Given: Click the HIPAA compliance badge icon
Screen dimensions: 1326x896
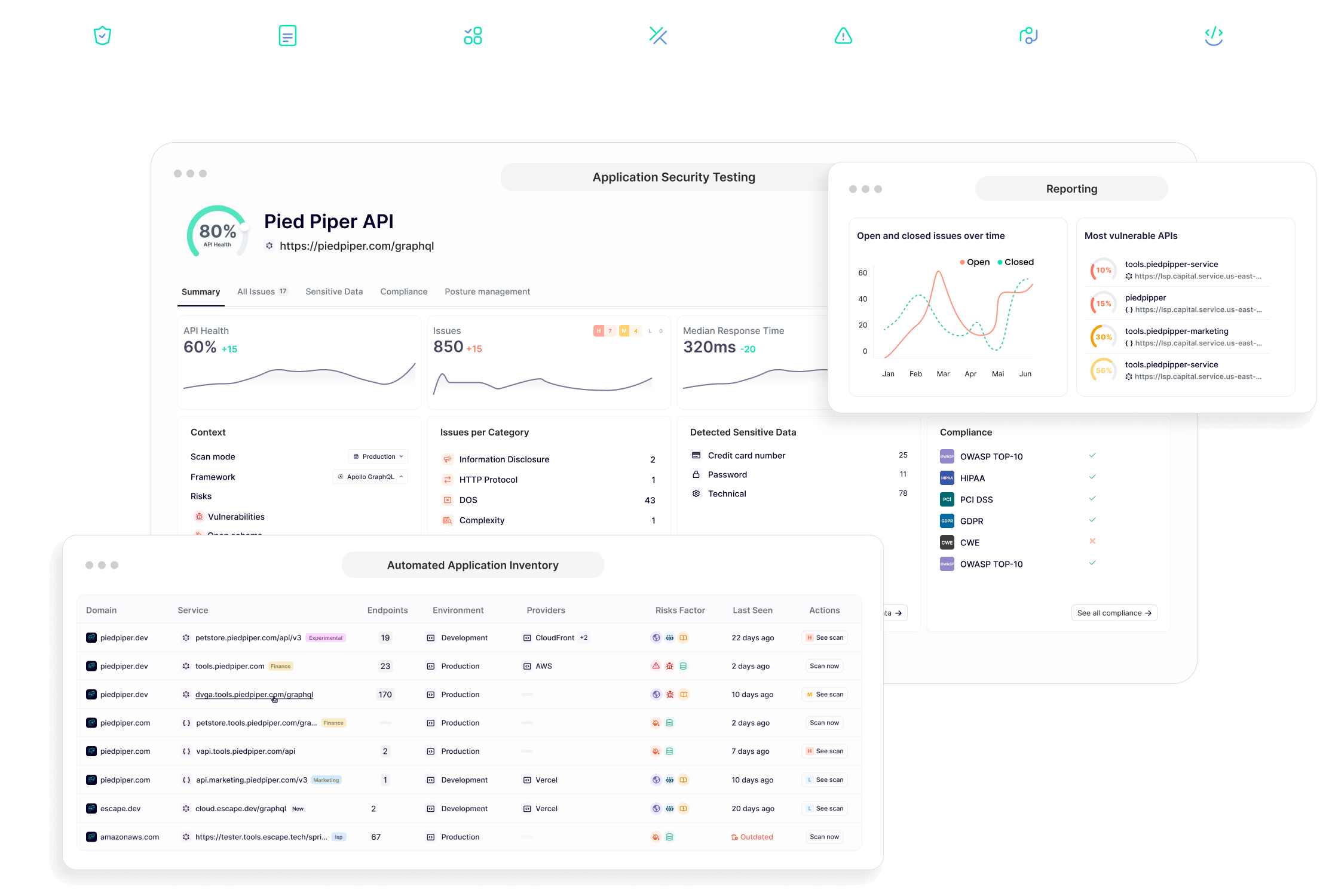Looking at the screenshot, I should click(947, 478).
